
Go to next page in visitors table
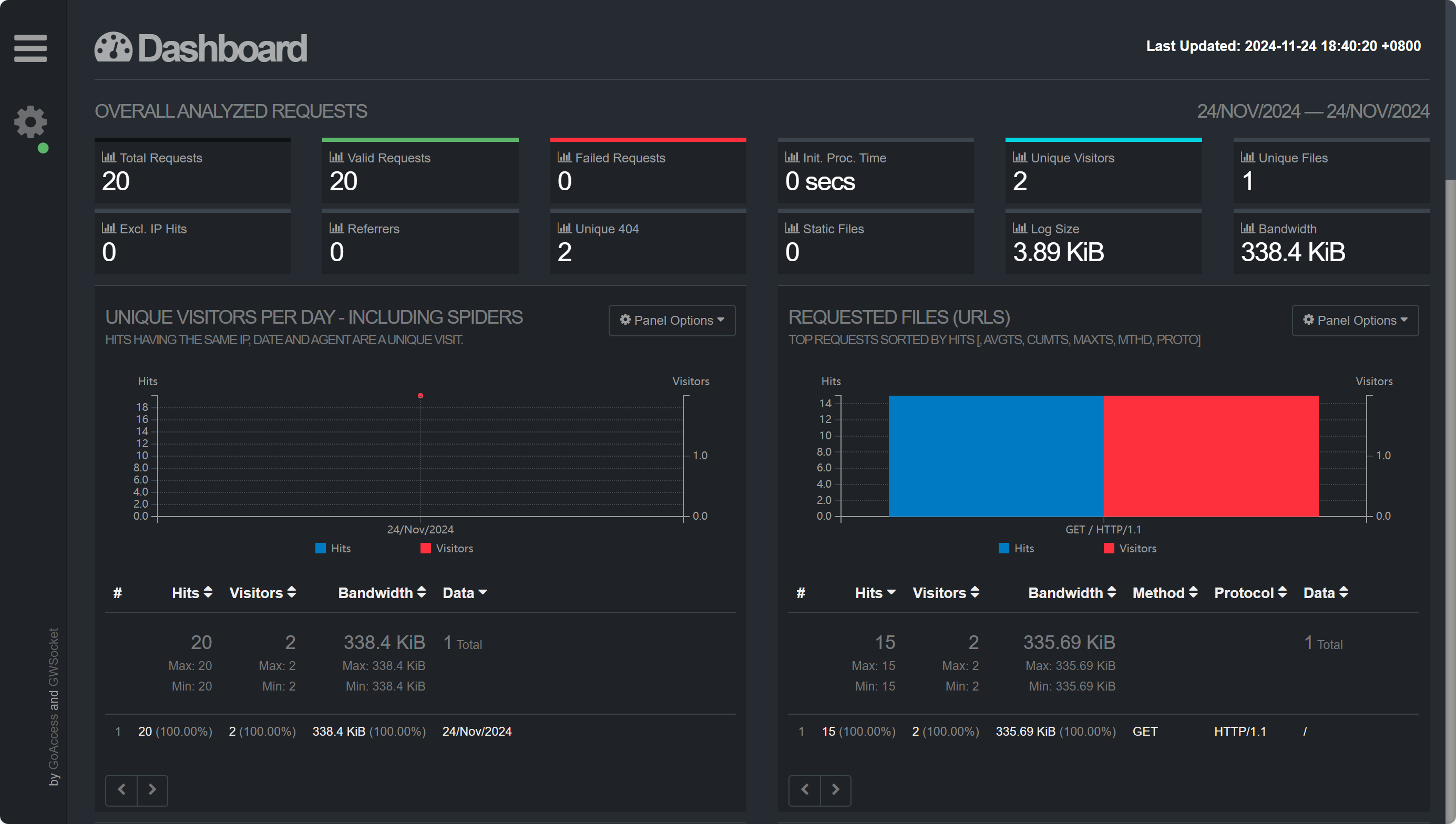[x=152, y=789]
